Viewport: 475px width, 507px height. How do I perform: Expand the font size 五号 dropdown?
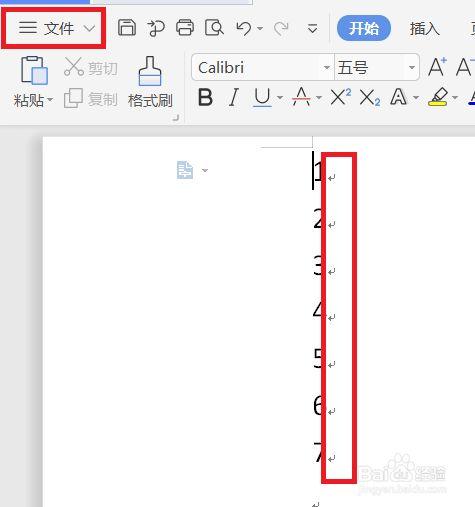coord(412,68)
